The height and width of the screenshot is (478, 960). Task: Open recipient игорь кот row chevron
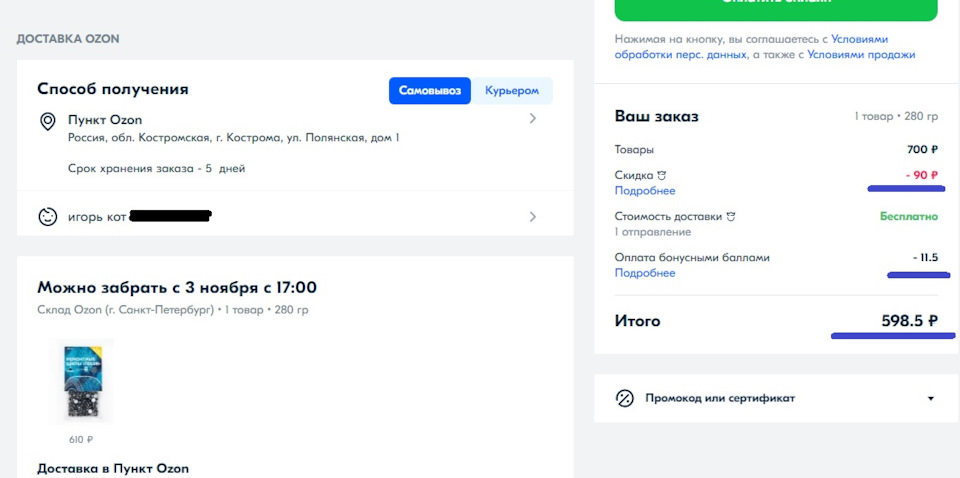[533, 217]
